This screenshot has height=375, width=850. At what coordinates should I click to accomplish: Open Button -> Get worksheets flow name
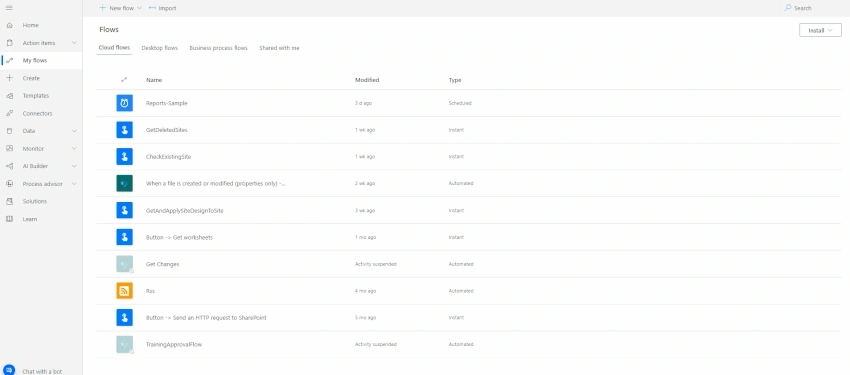179,237
